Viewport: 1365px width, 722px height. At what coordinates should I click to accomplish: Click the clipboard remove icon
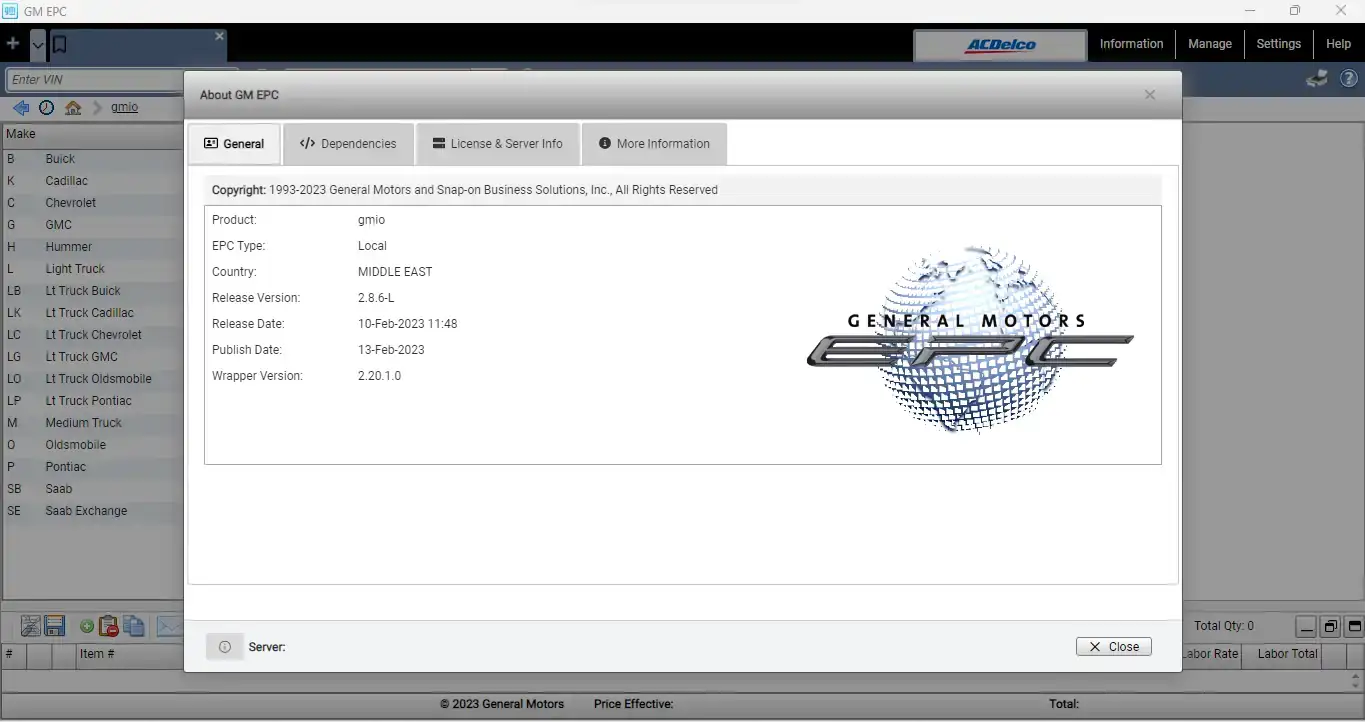(x=109, y=626)
